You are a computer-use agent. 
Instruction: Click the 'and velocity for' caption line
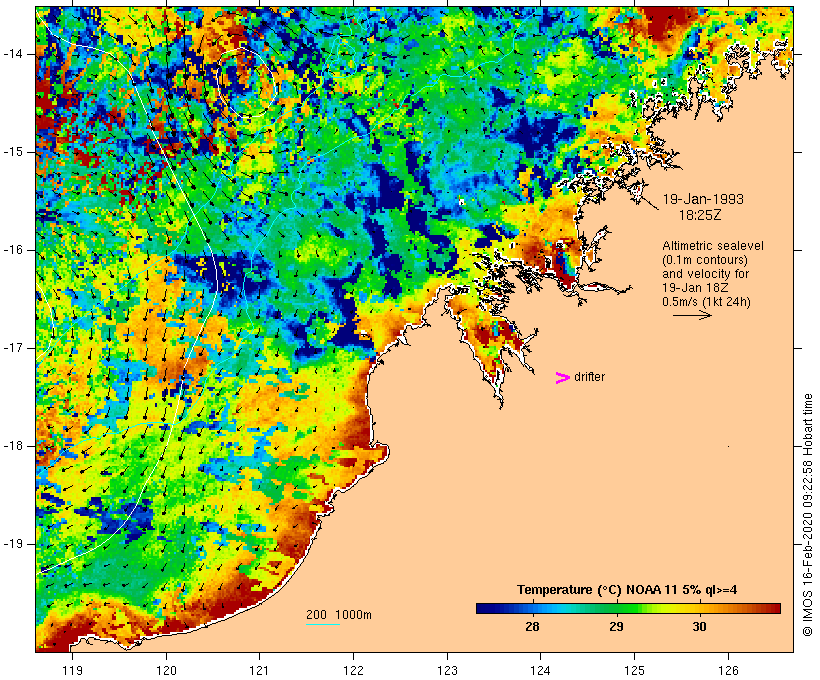(x=705, y=274)
